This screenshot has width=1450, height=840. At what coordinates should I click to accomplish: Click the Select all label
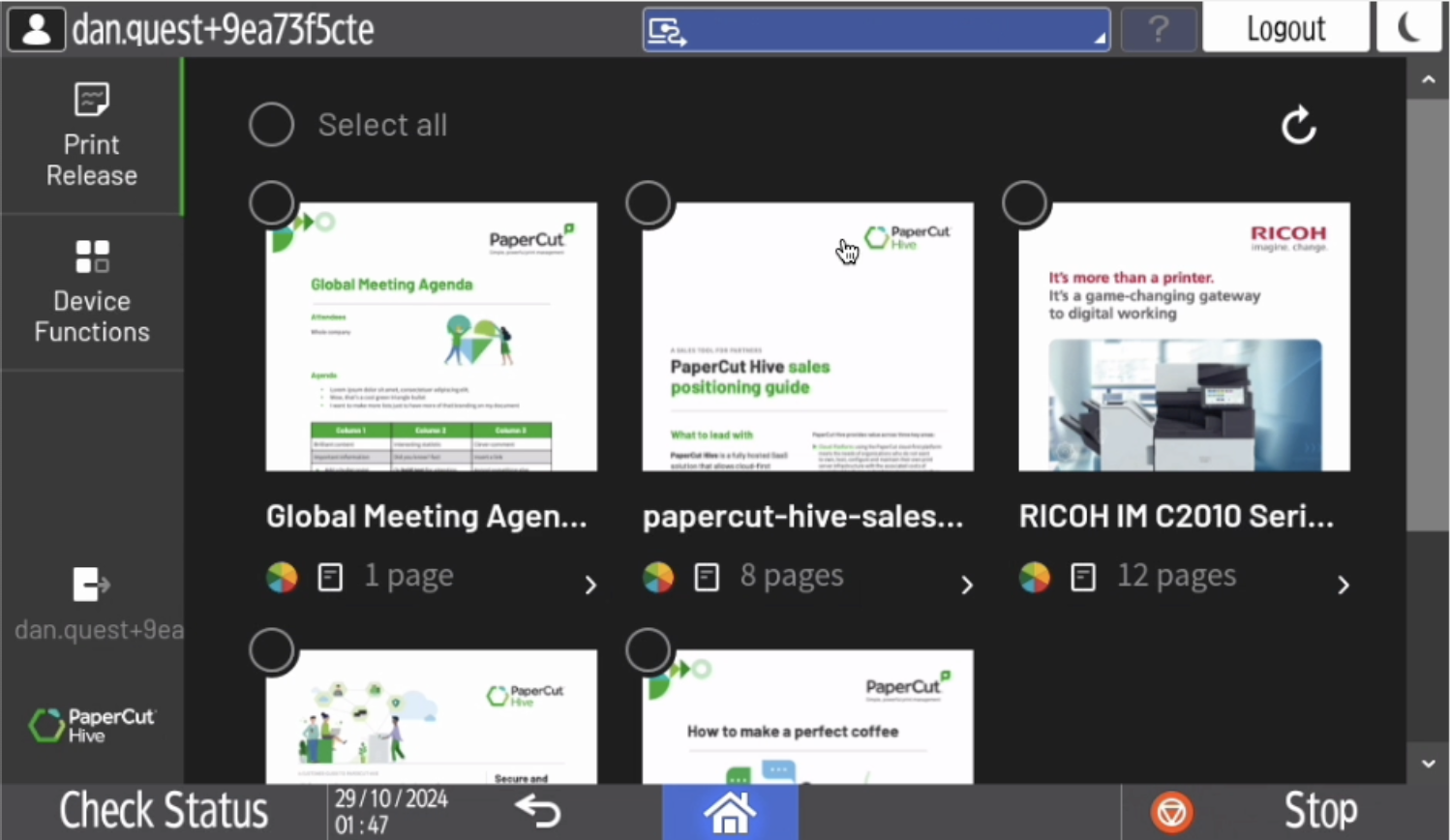click(382, 125)
